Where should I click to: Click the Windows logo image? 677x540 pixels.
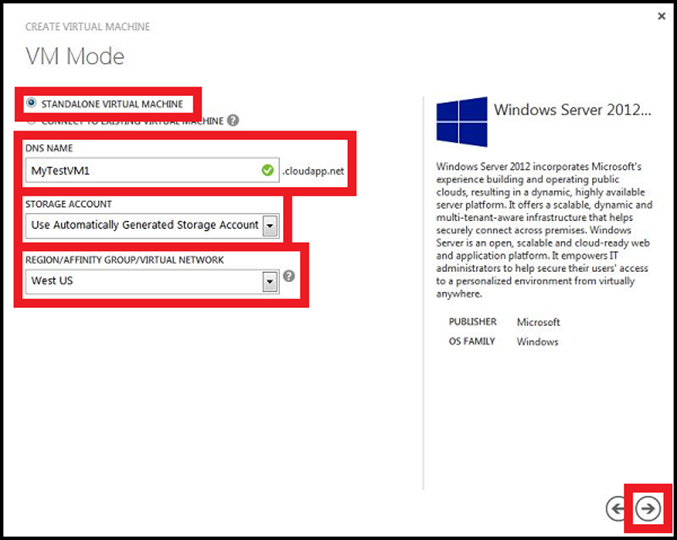pyautogui.click(x=462, y=122)
